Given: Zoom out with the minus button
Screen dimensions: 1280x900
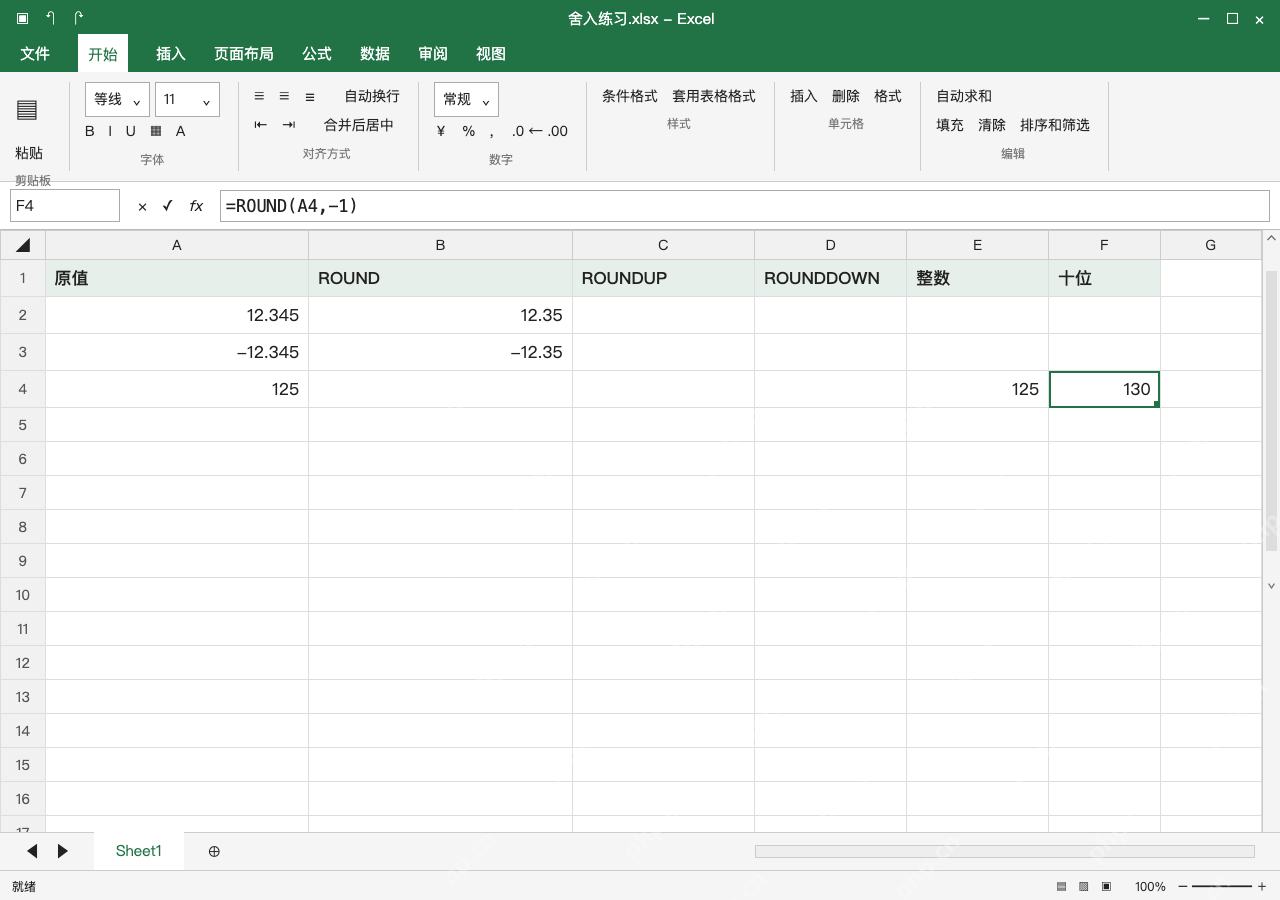Looking at the screenshot, I should pyautogui.click(x=1183, y=886).
